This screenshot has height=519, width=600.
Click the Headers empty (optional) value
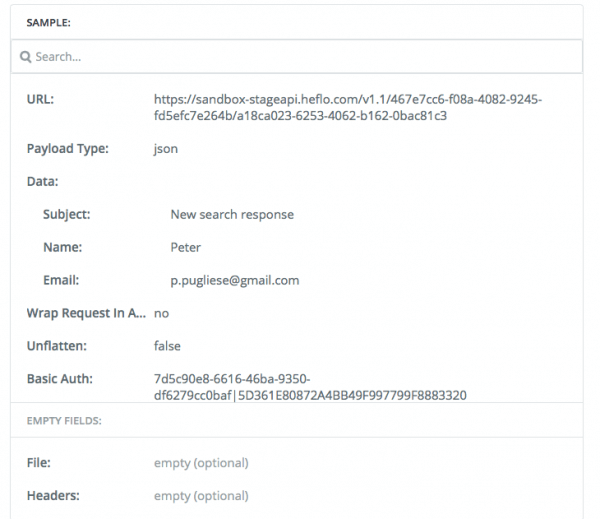point(201,496)
